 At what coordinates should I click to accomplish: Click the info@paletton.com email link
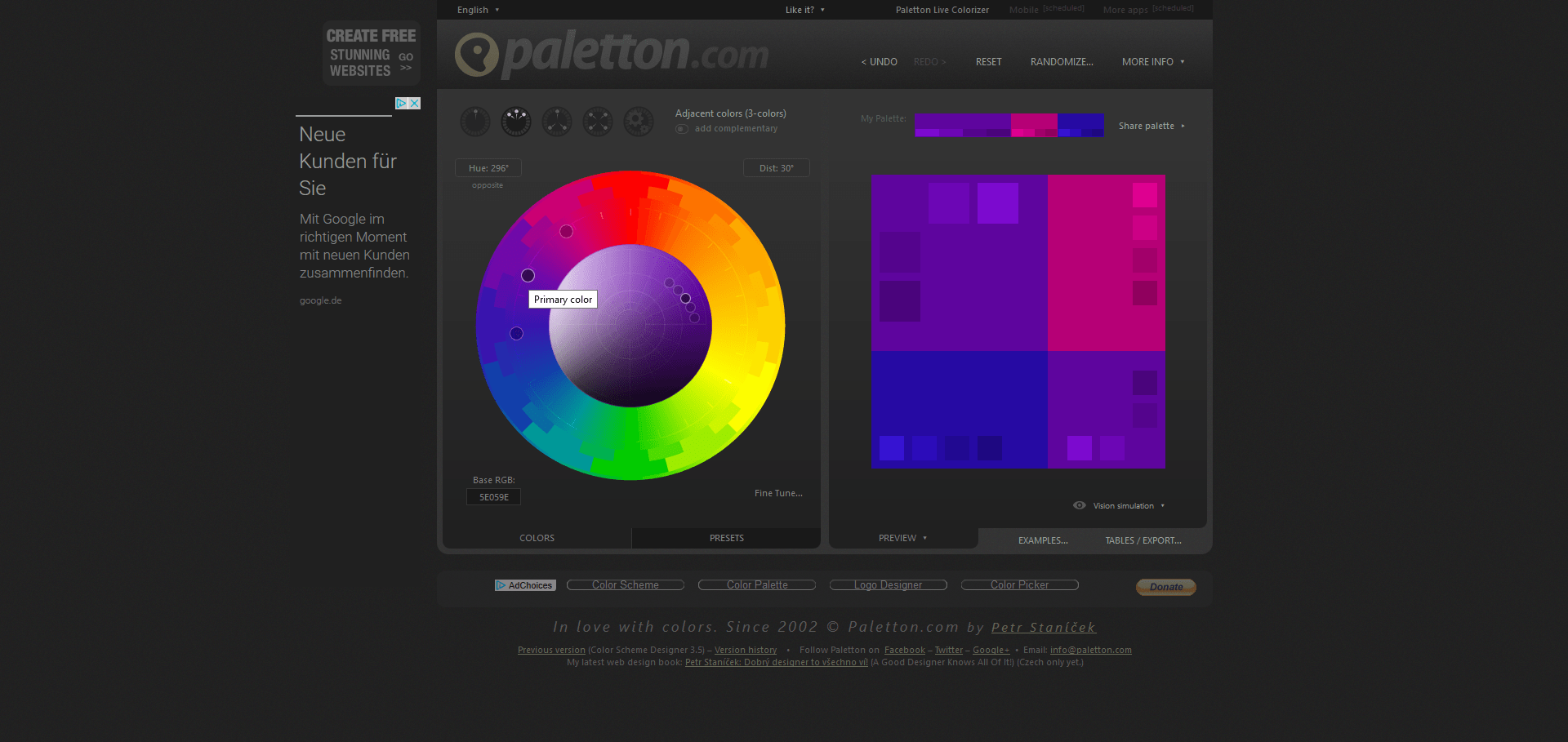pos(1091,651)
